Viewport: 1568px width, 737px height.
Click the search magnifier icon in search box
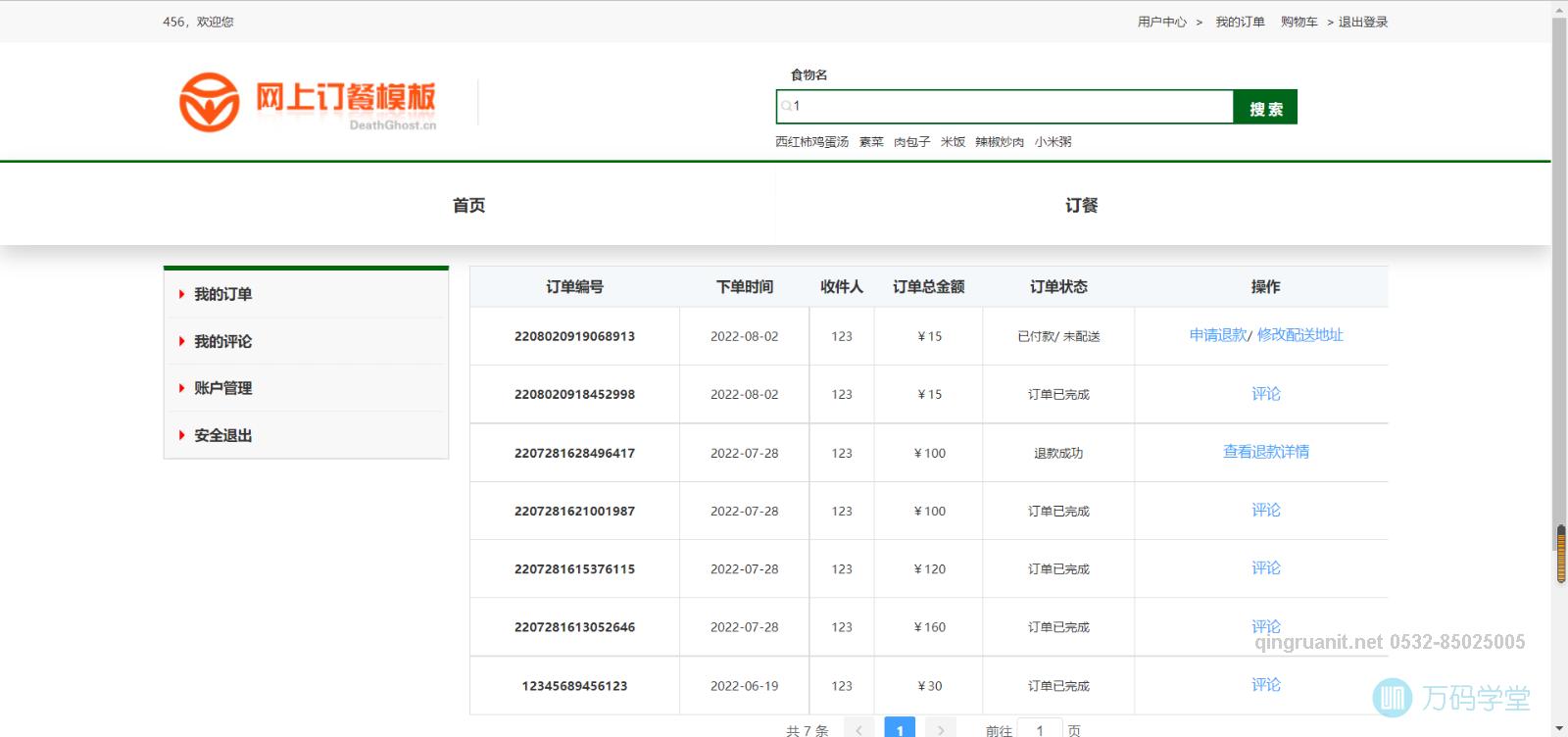(786, 106)
